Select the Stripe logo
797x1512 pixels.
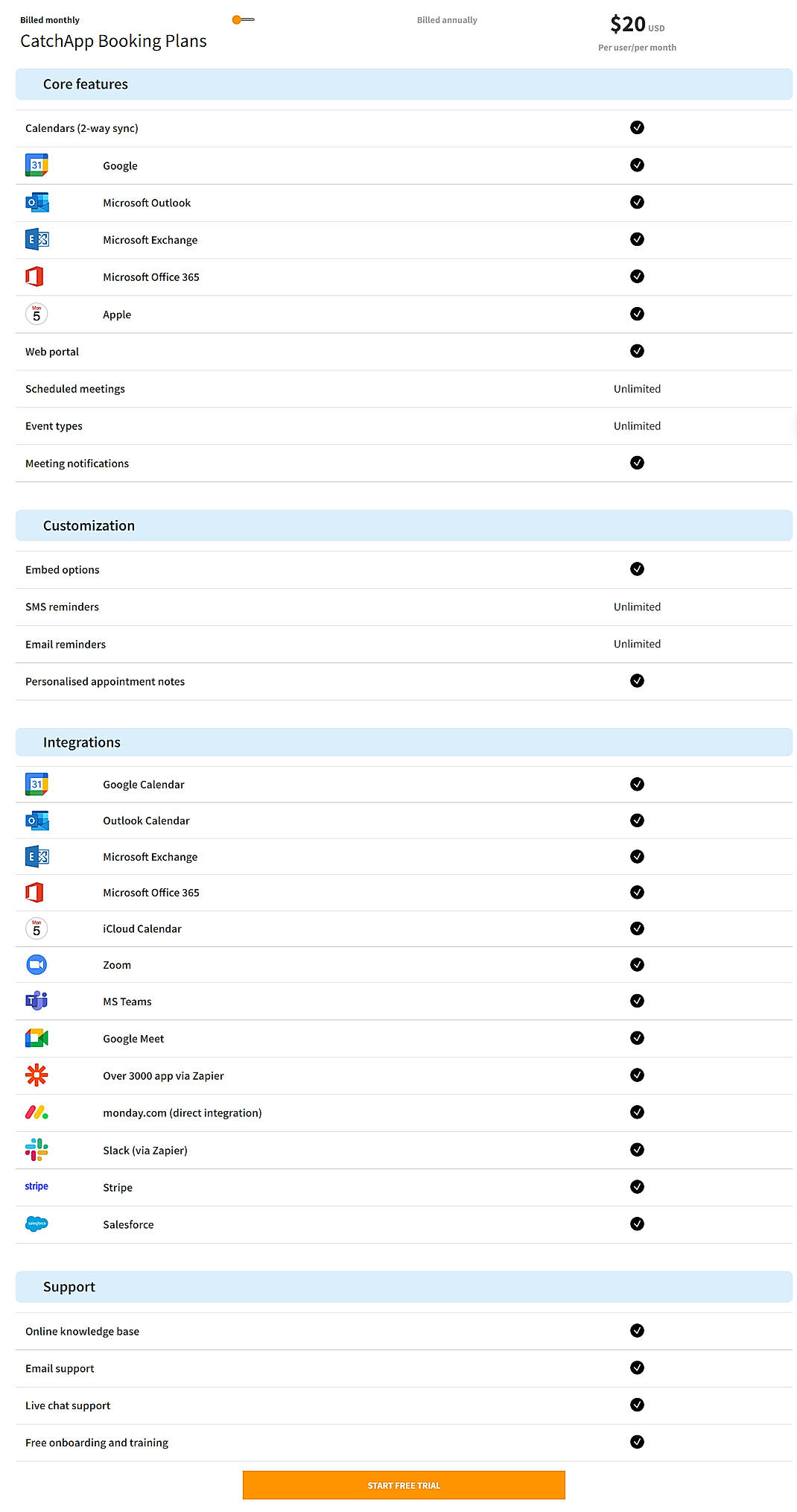[36, 1187]
